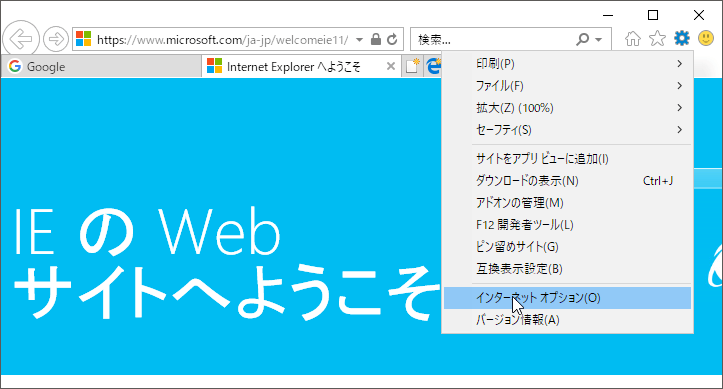Close the Internet Explorer window
Viewport: 723px width, 389px height.
[699, 15]
